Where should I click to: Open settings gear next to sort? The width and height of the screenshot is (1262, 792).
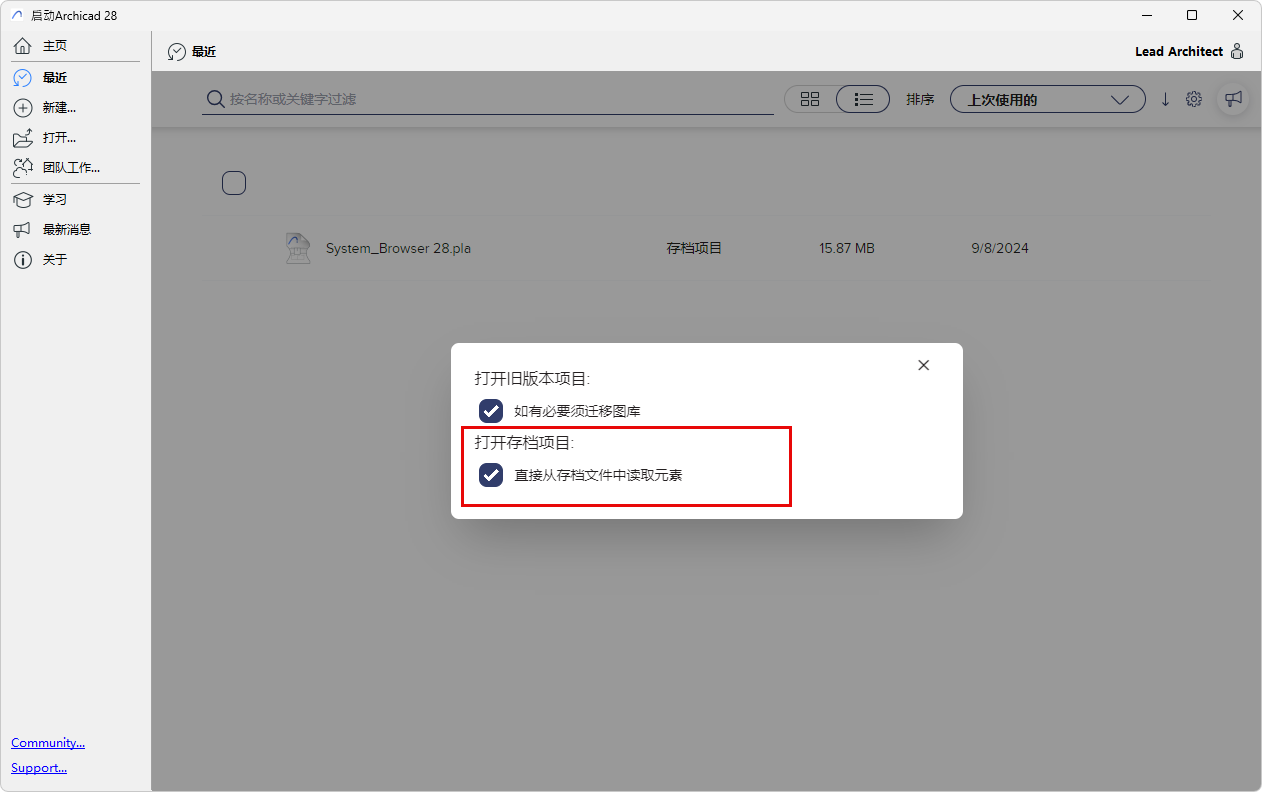pyautogui.click(x=1194, y=99)
